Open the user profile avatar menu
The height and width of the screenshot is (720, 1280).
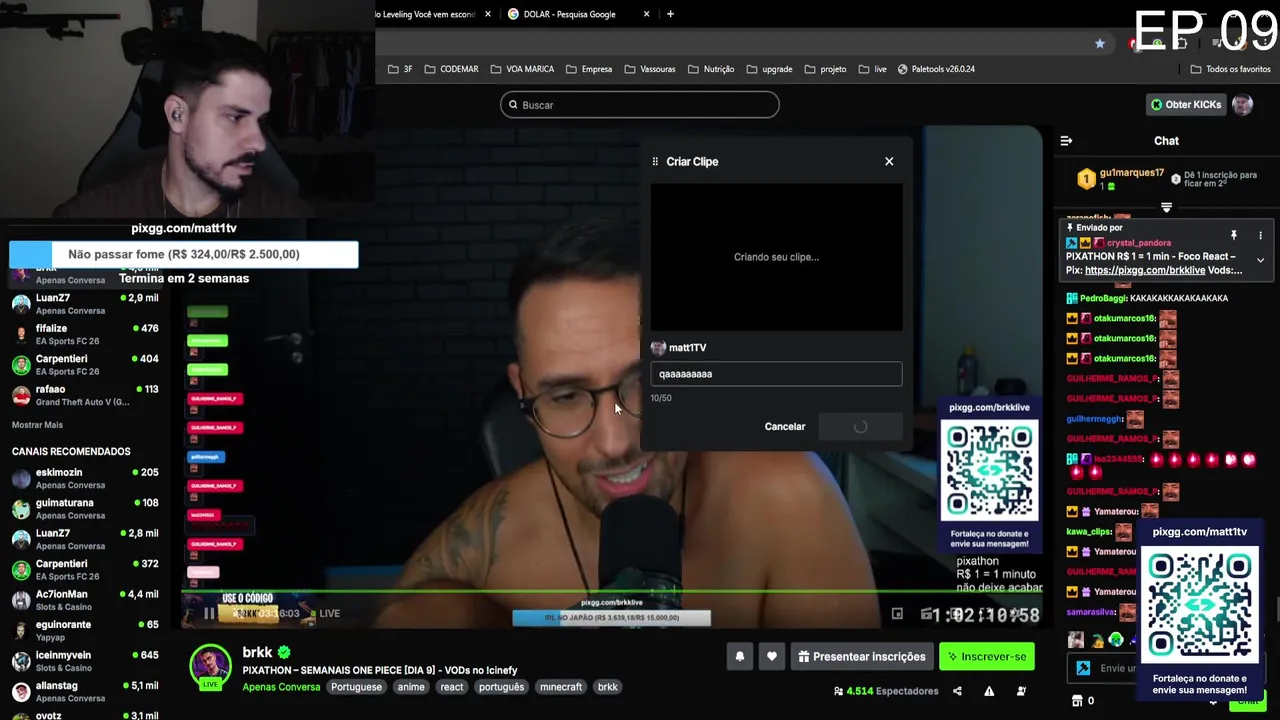(1243, 104)
